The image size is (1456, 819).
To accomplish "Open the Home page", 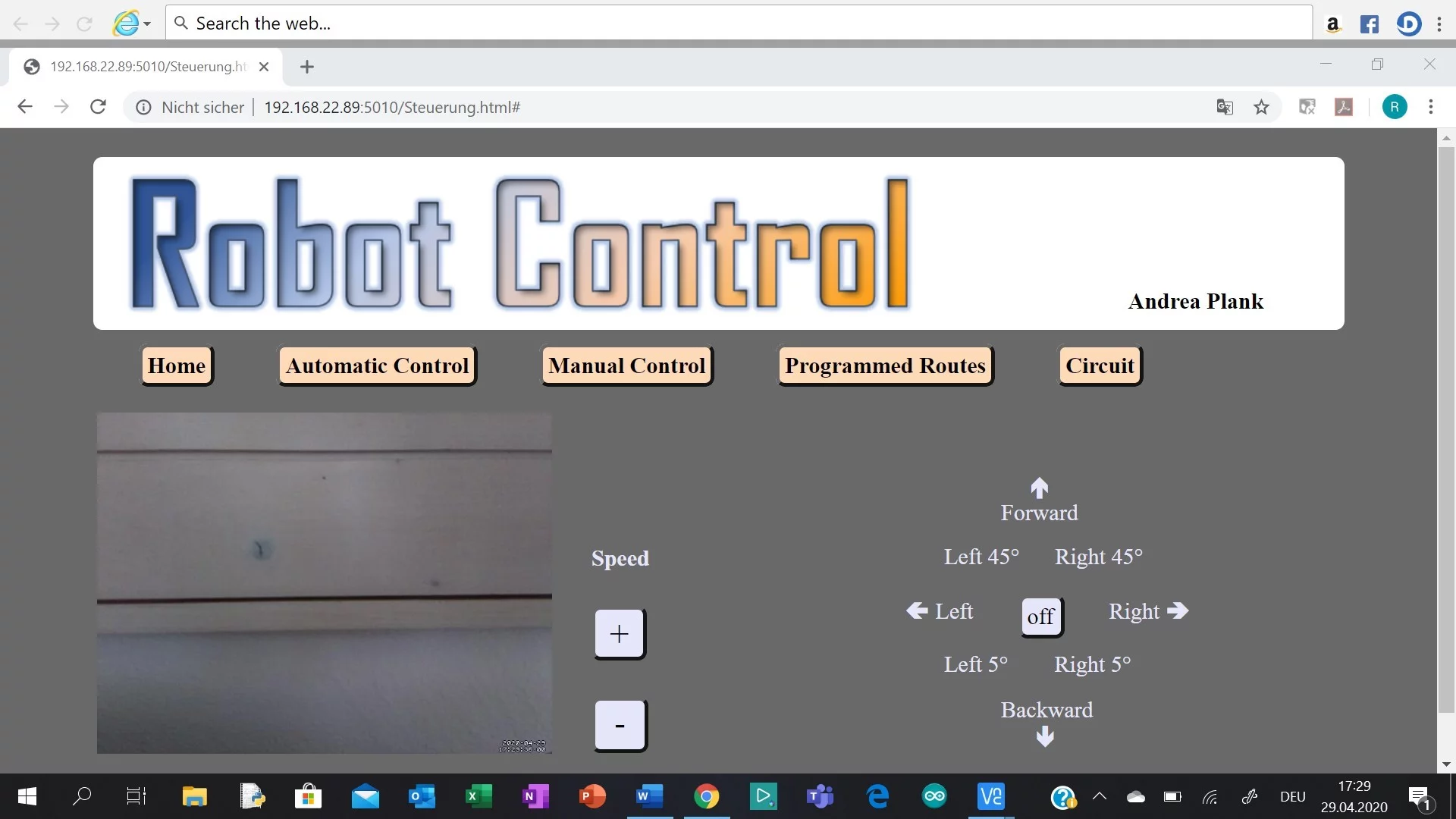I will pos(177,366).
